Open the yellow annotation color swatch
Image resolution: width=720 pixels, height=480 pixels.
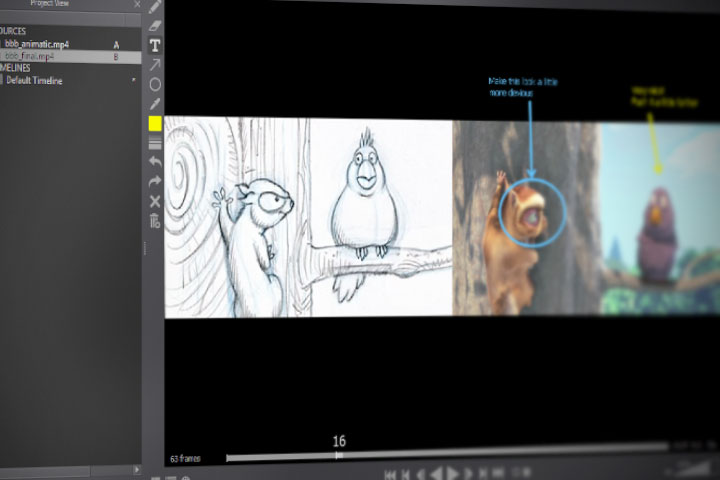click(x=155, y=124)
